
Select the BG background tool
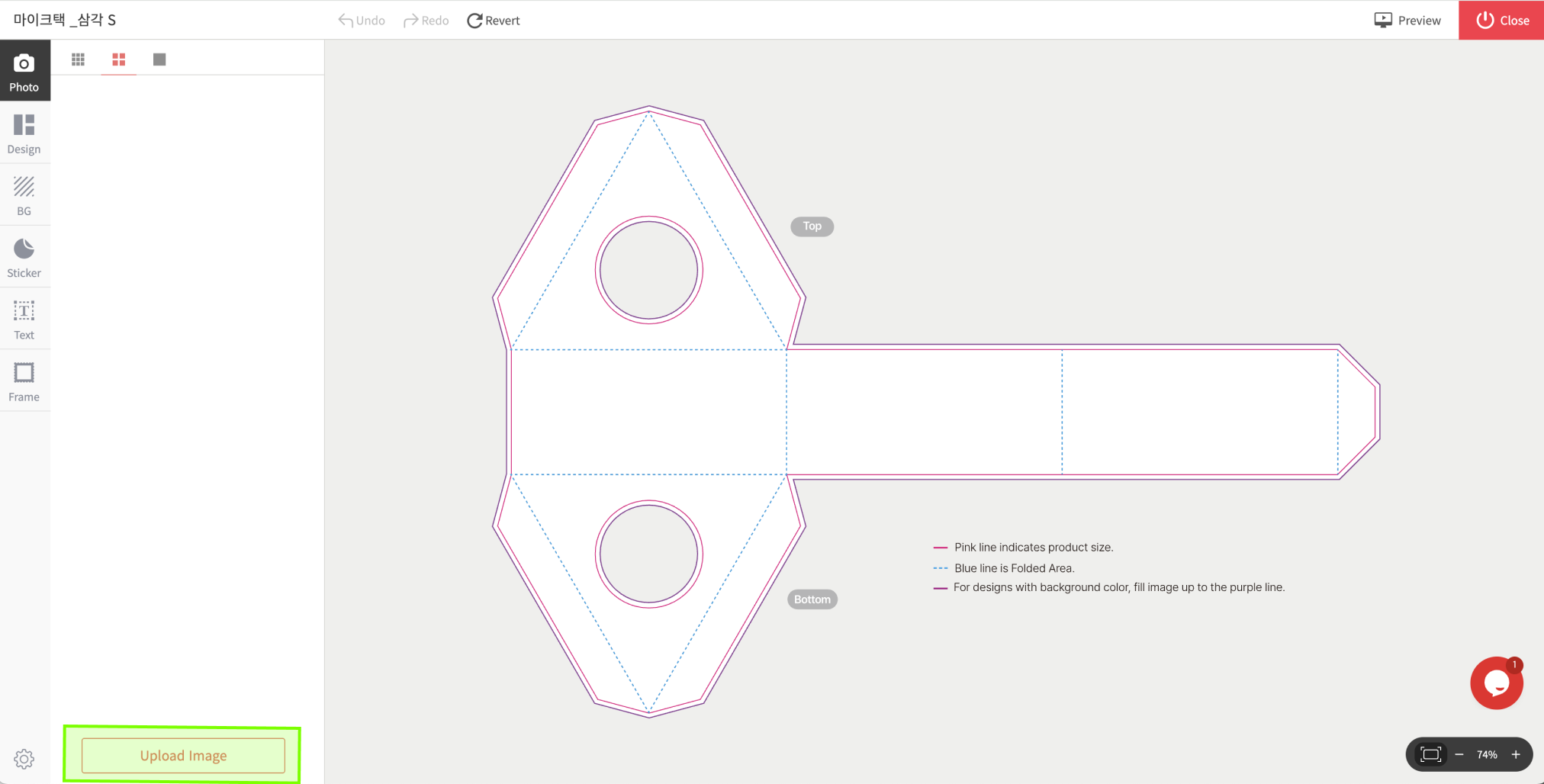[24, 195]
